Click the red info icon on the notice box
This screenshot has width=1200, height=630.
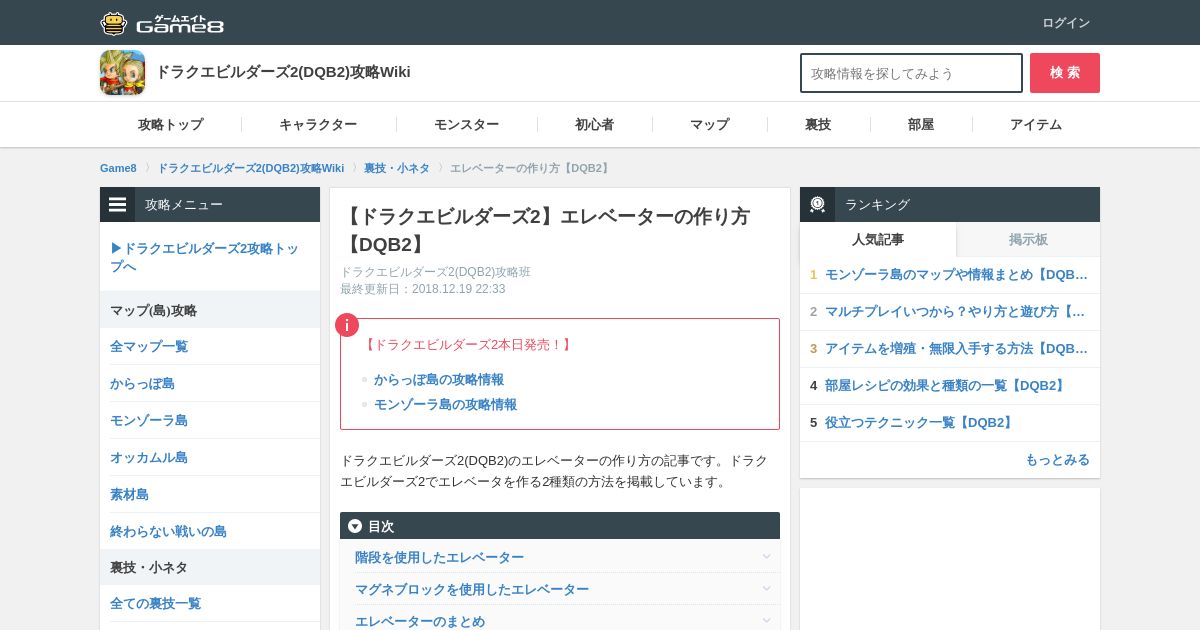[347, 325]
